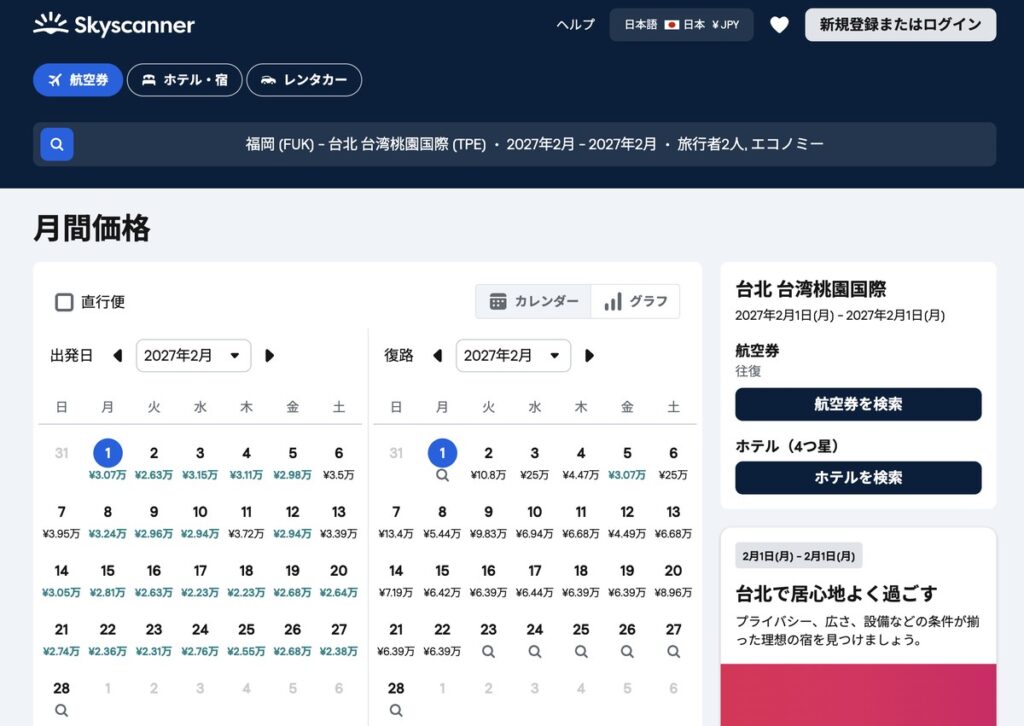The width and height of the screenshot is (1024, 726).
Task: Select departure date 17 priced ¥2.23万
Action: click(x=200, y=579)
